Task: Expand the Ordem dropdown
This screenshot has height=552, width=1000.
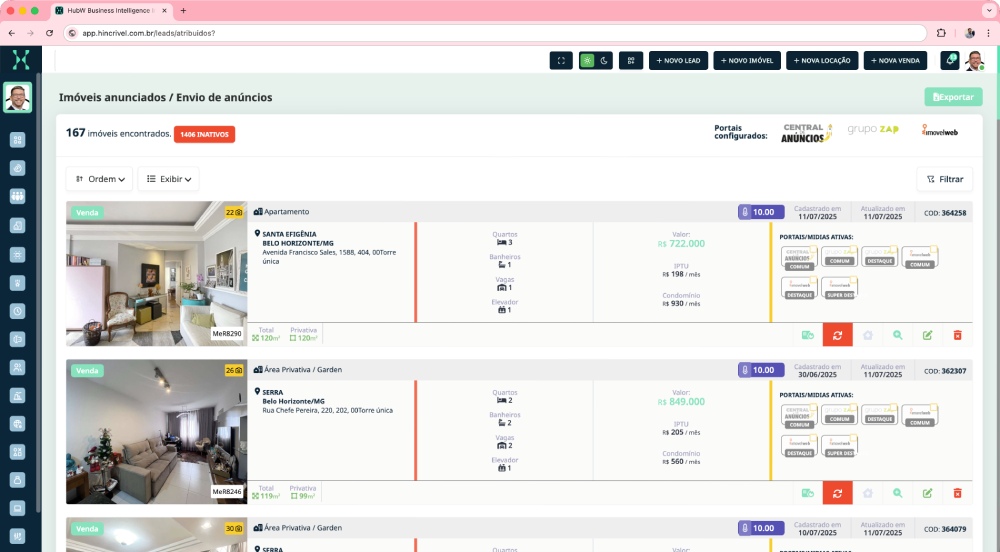Action: coord(99,179)
